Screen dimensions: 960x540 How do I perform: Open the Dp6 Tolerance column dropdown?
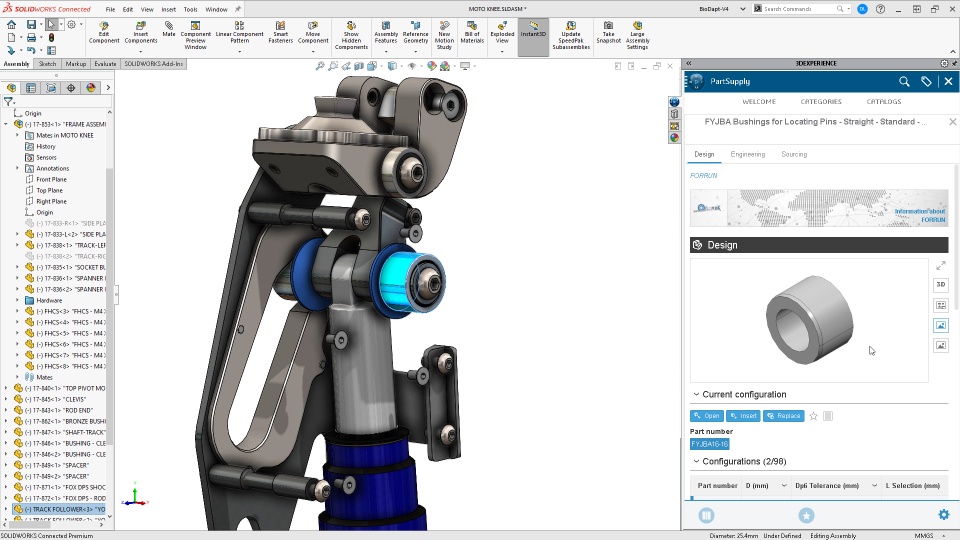click(x=874, y=486)
